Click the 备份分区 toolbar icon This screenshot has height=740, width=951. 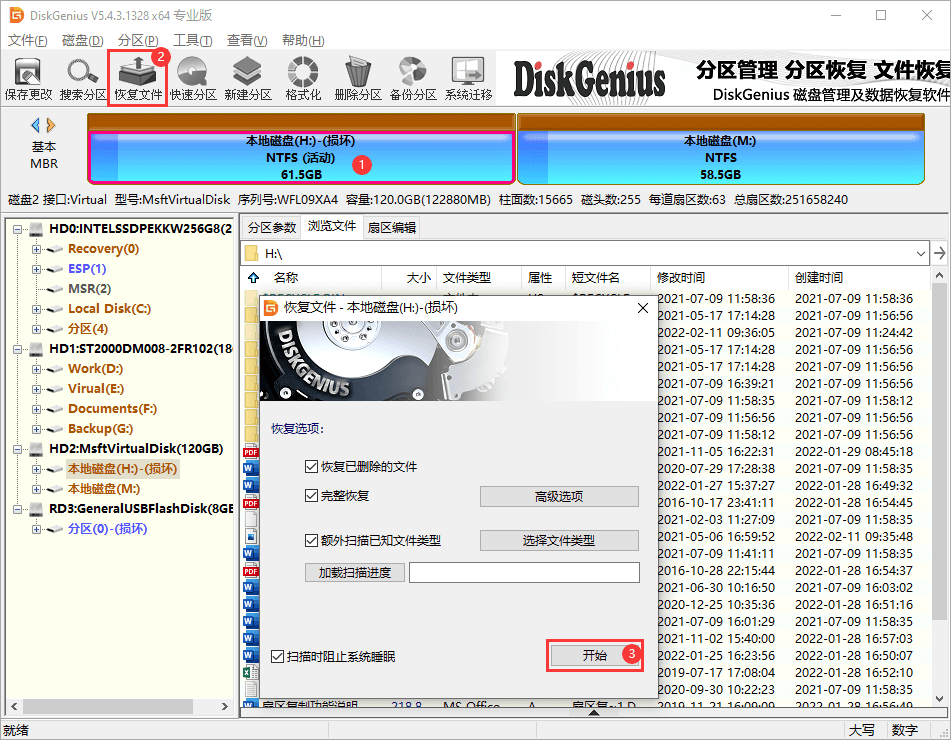[412, 79]
